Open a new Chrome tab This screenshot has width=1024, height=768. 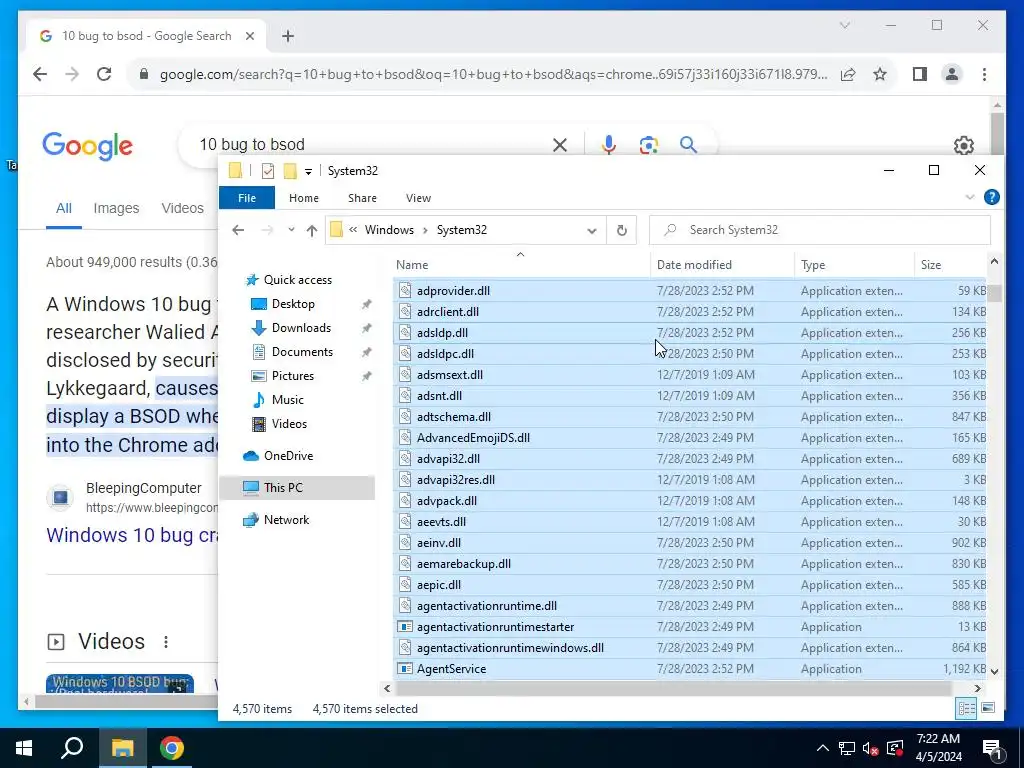288,36
